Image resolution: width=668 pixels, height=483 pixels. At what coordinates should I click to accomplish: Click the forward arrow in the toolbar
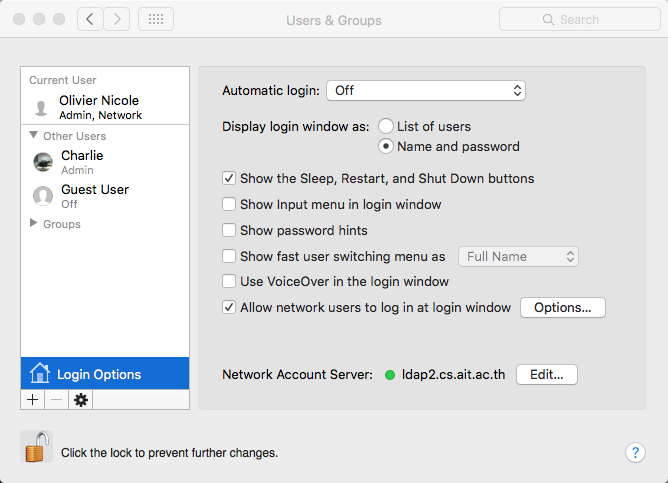point(117,19)
